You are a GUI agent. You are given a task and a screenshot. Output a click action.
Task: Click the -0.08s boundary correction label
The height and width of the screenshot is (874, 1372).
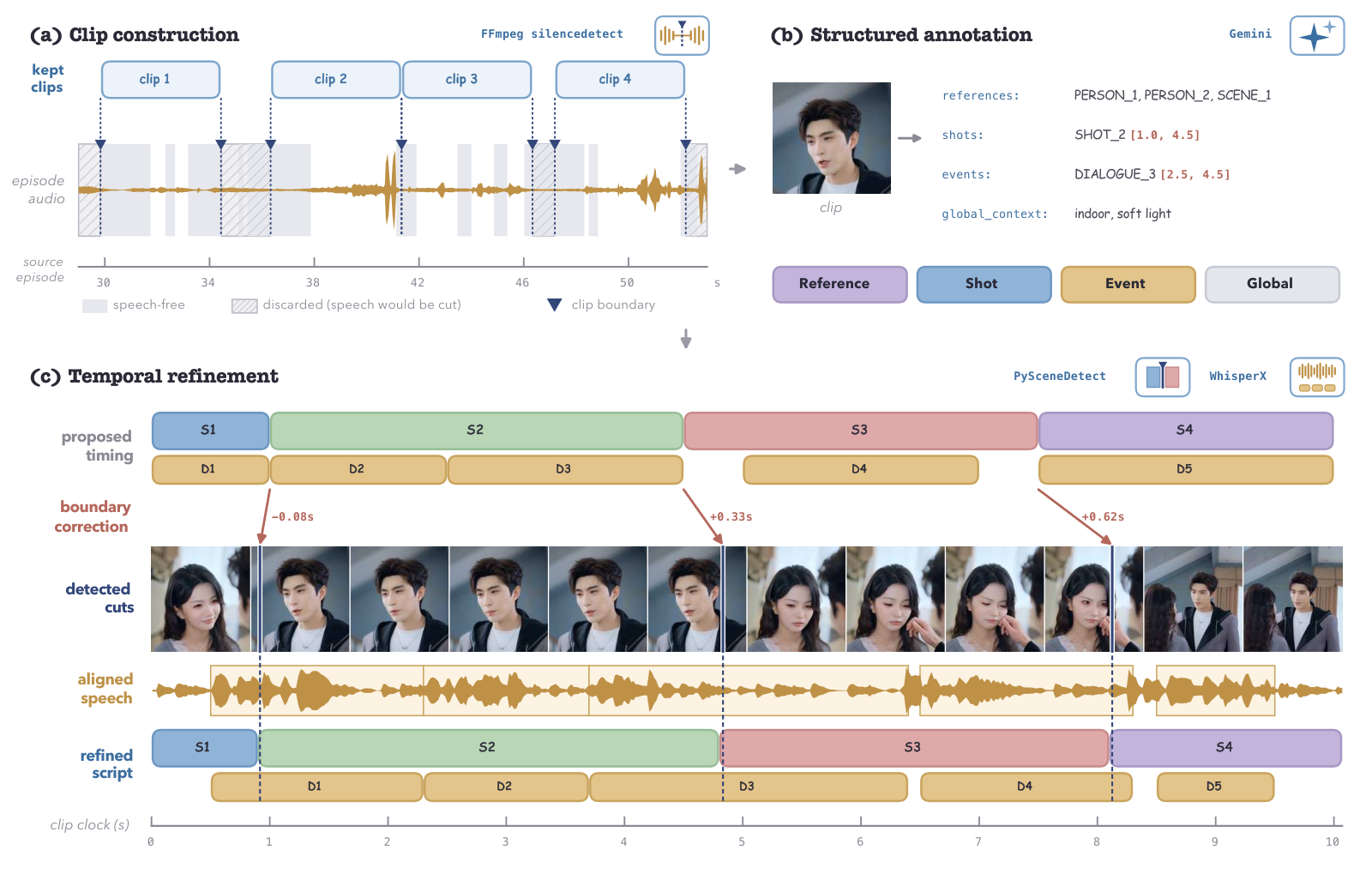293,517
